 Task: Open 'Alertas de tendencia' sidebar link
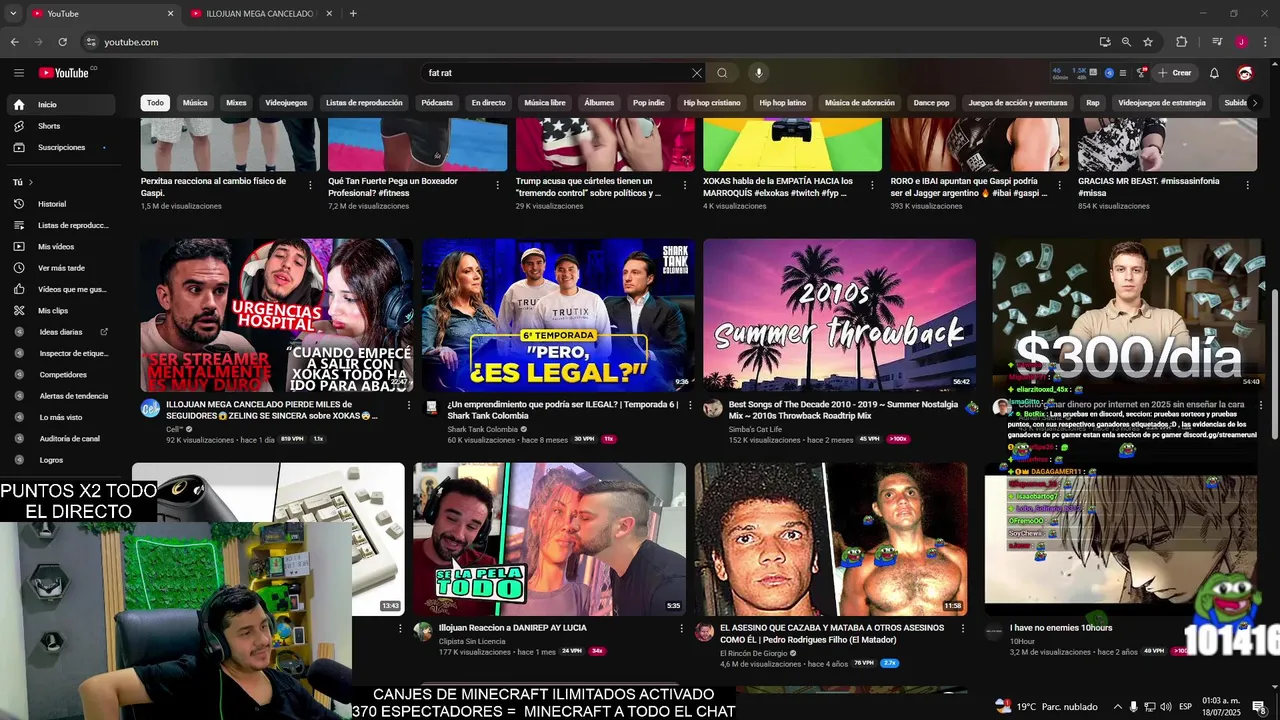coord(73,396)
